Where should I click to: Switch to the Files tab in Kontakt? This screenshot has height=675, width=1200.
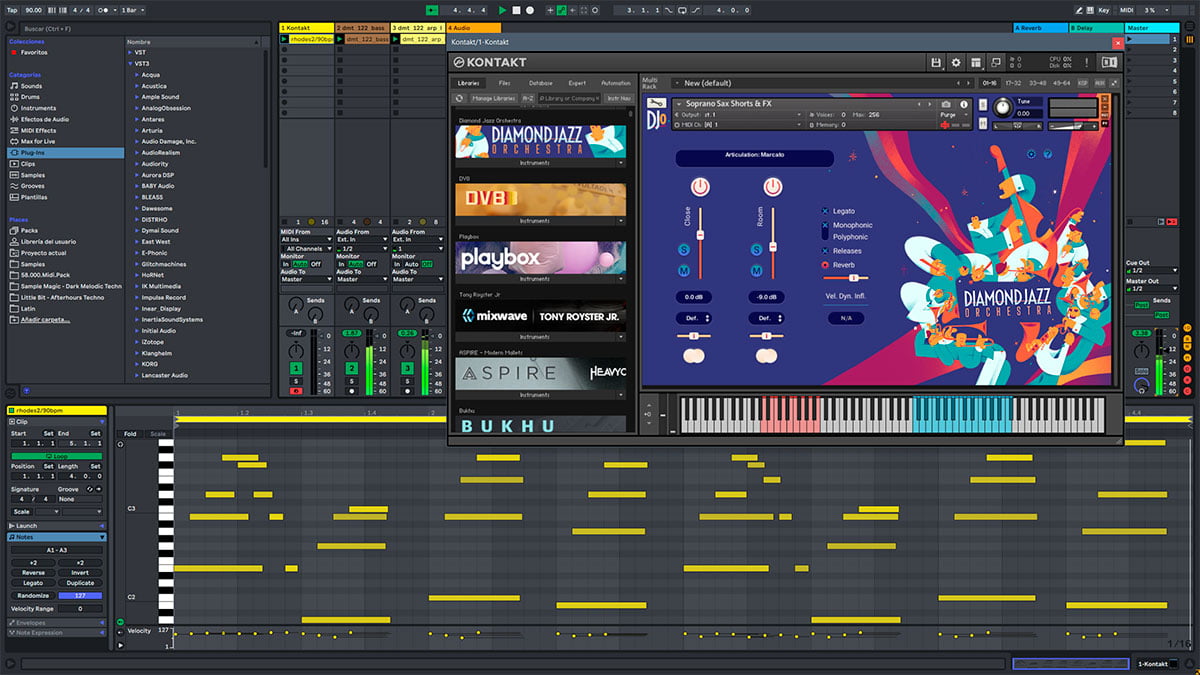click(505, 83)
